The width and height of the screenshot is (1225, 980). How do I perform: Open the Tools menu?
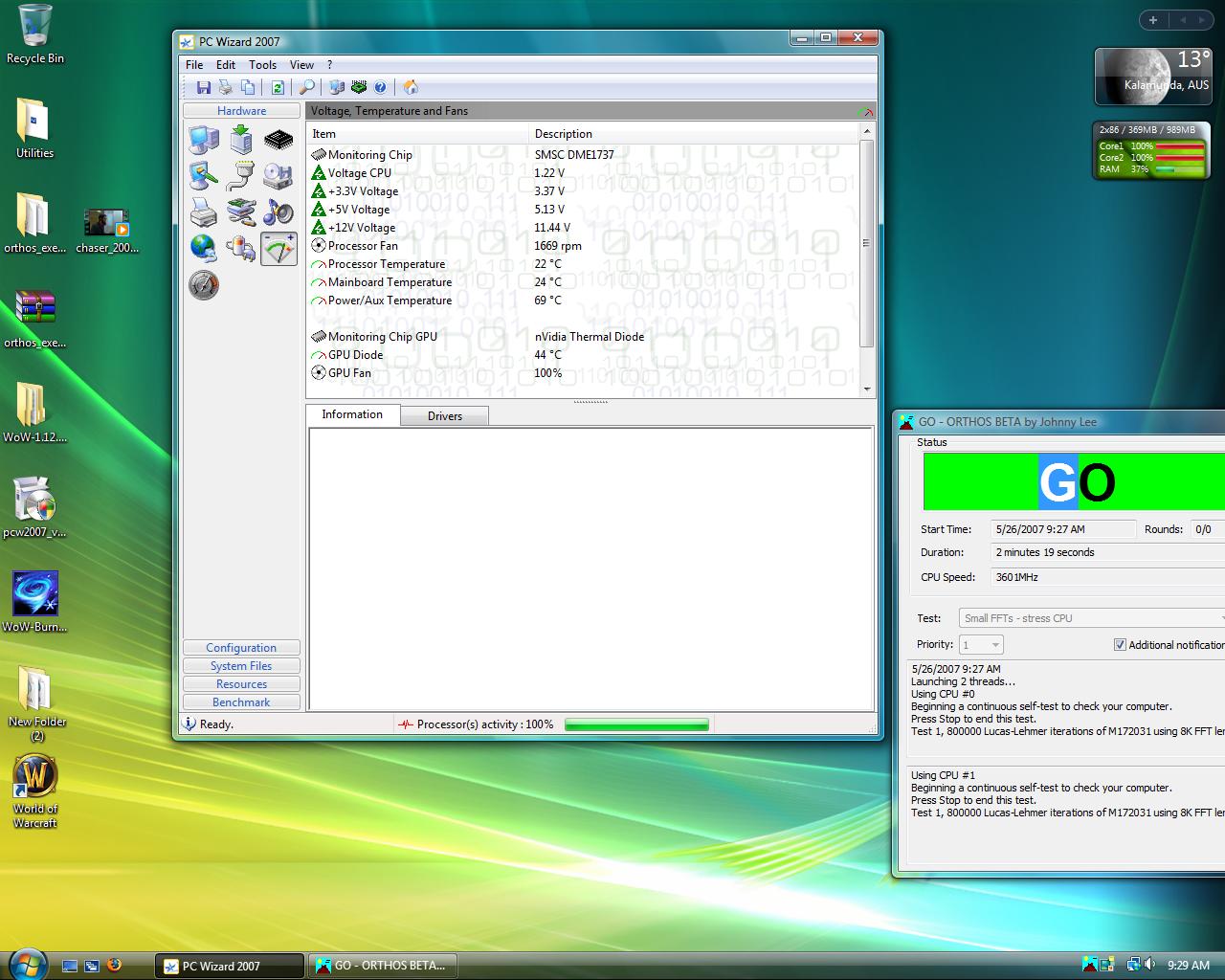click(x=262, y=65)
